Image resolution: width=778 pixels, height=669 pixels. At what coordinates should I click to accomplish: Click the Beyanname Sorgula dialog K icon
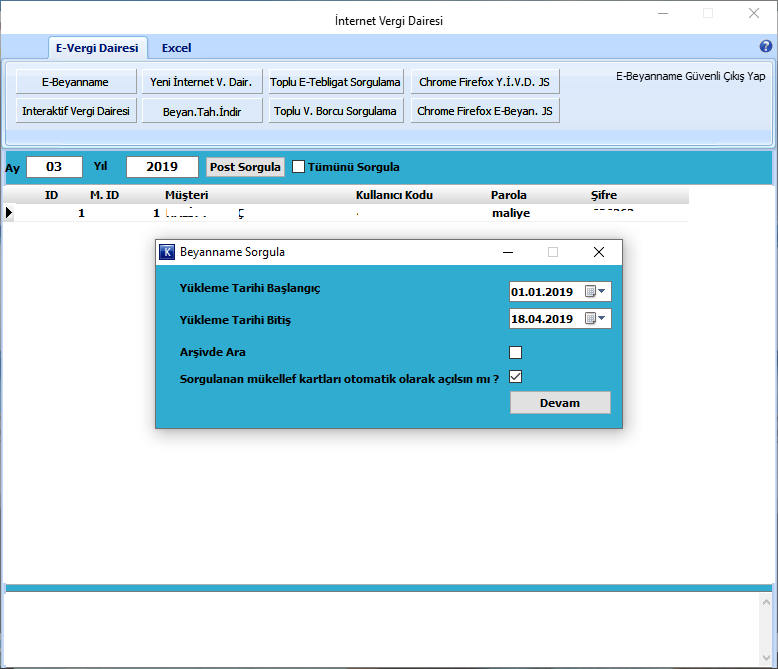click(x=167, y=253)
